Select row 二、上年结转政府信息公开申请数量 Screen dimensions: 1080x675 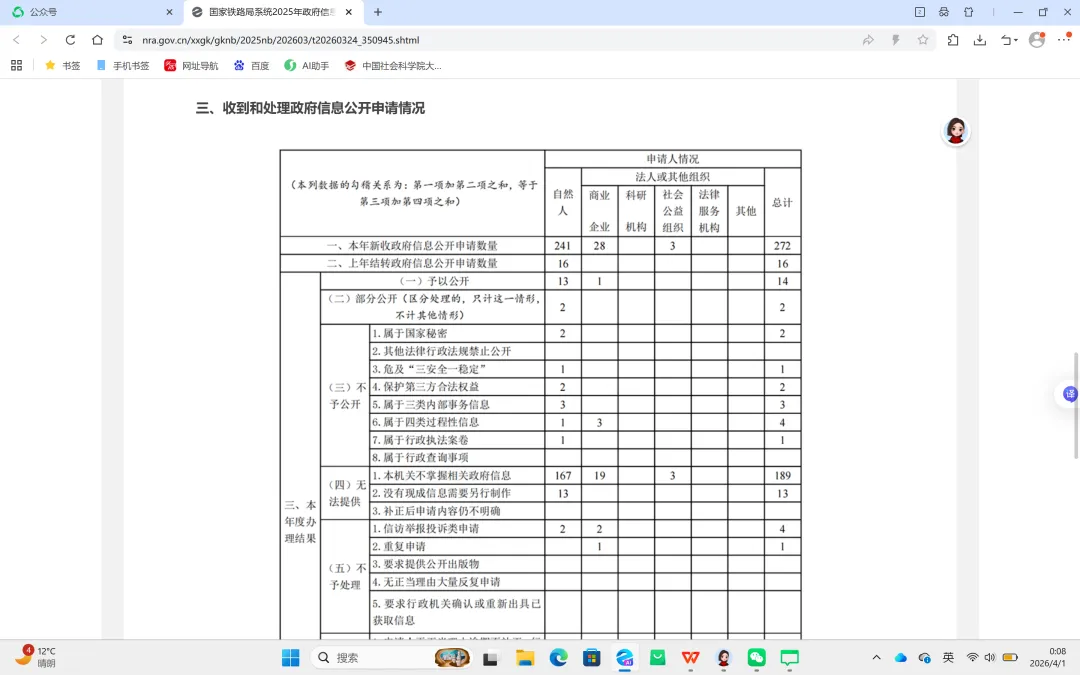click(x=412, y=263)
